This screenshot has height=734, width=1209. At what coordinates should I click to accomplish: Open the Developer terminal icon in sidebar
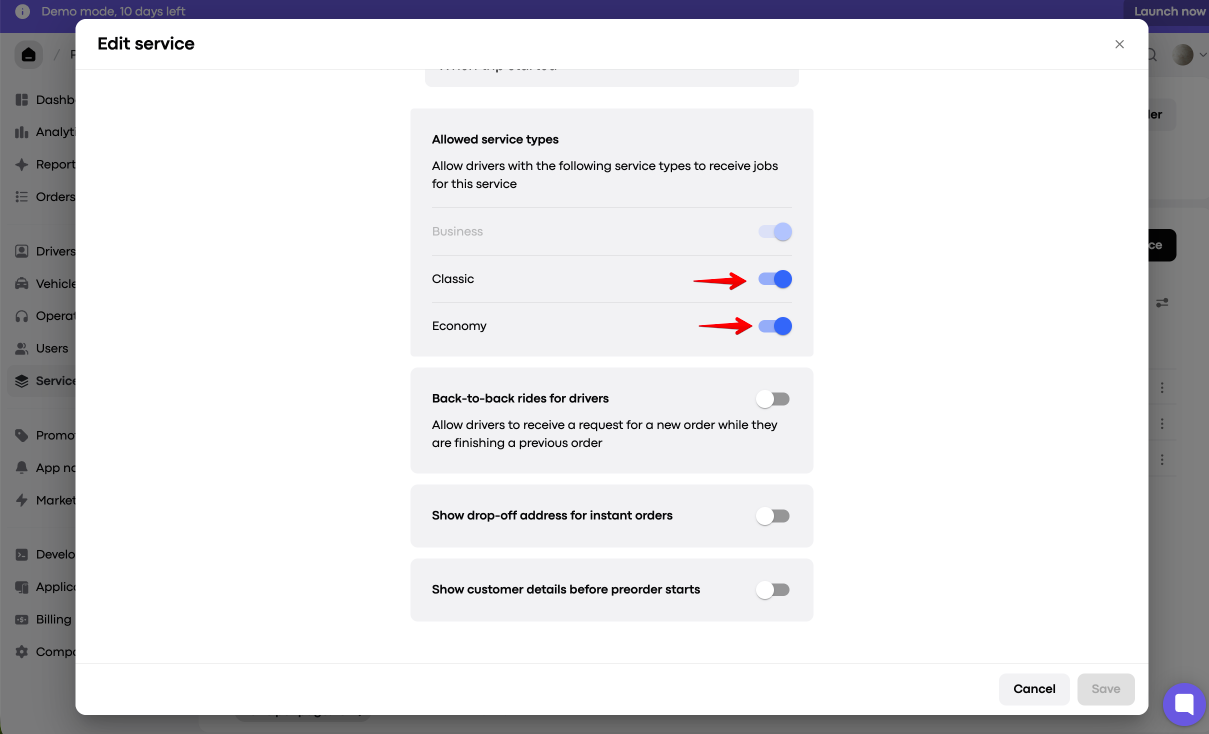22,554
